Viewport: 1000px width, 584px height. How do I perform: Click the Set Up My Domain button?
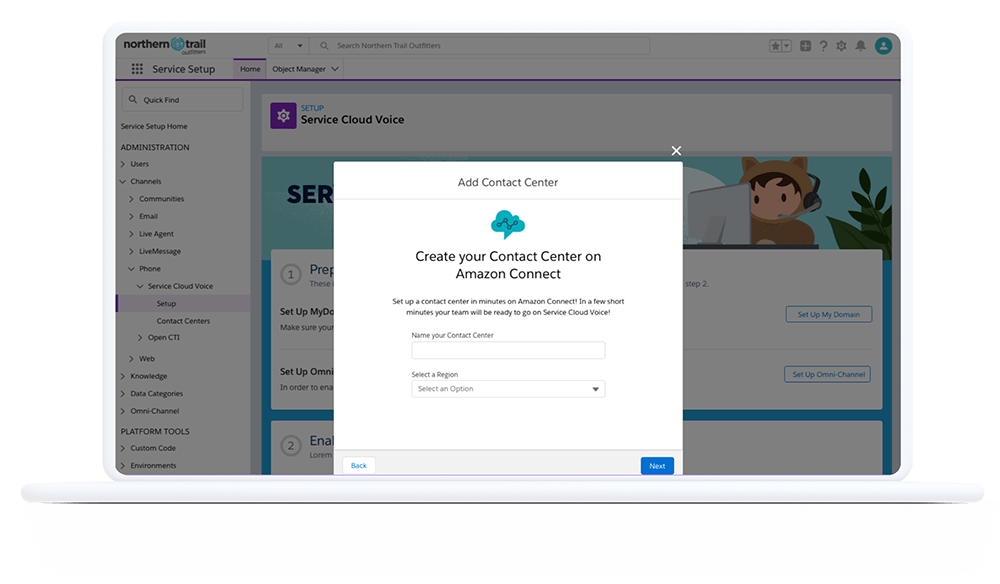click(828, 314)
